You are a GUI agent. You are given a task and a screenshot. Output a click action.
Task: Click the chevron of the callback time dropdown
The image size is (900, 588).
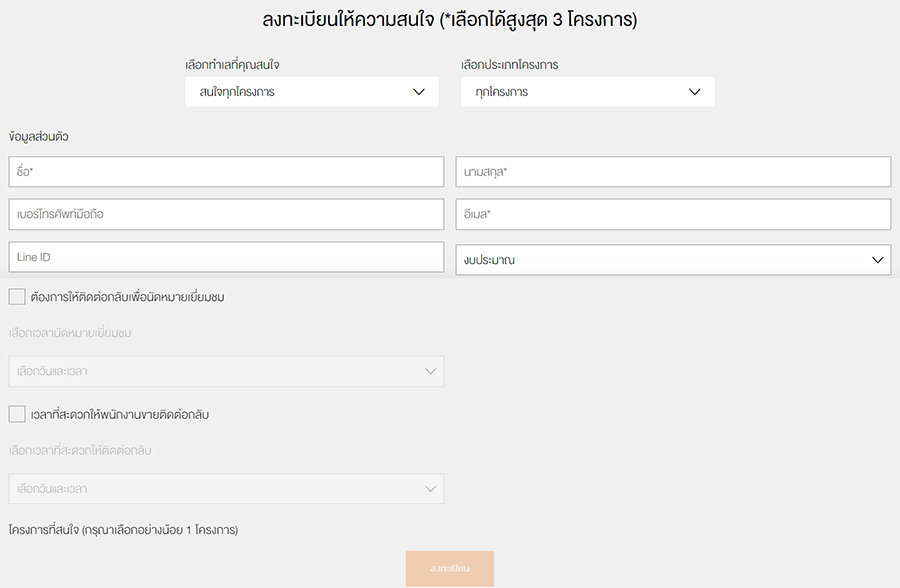[431, 489]
